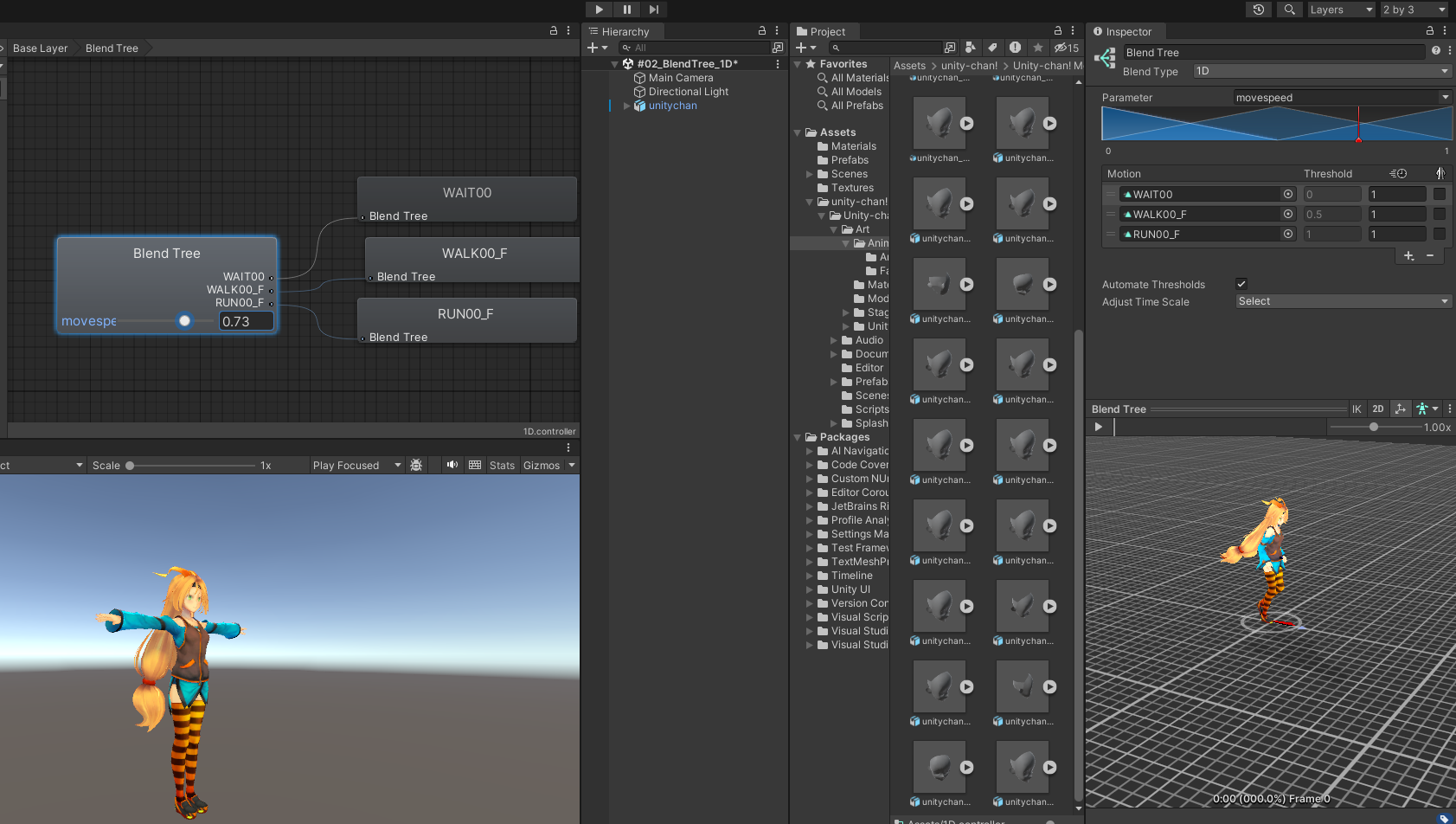Image resolution: width=1456 pixels, height=824 pixels.
Task: Open the Blend Tree settings kebab icon
Action: [1450, 51]
